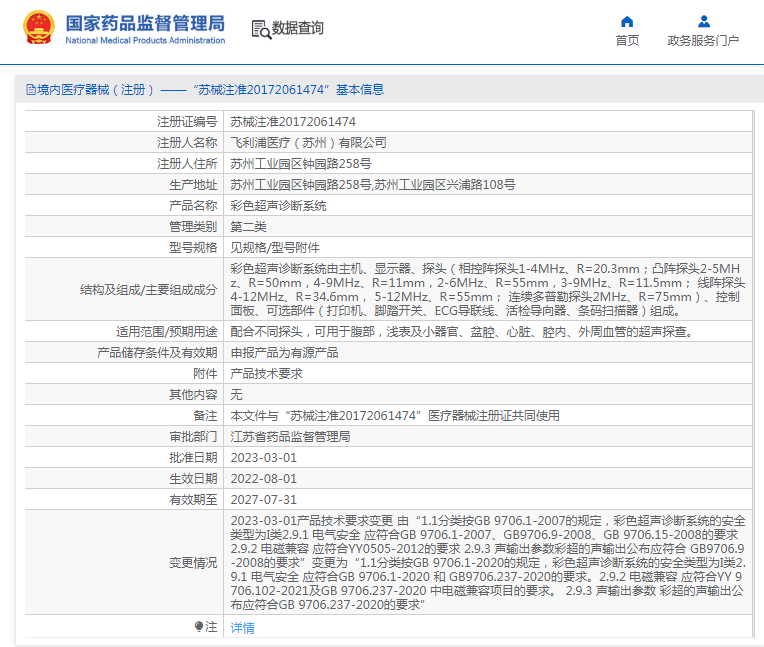764x647 pixels.
Task: Click approval date 2023-03-01 in 批准日期 row
Action: [x=264, y=458]
